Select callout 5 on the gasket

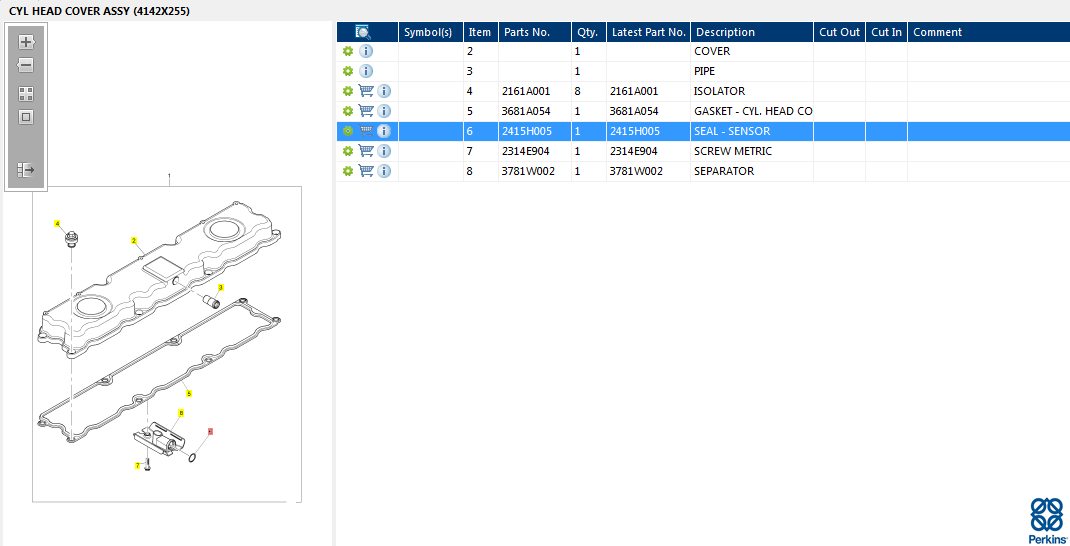pyautogui.click(x=189, y=393)
